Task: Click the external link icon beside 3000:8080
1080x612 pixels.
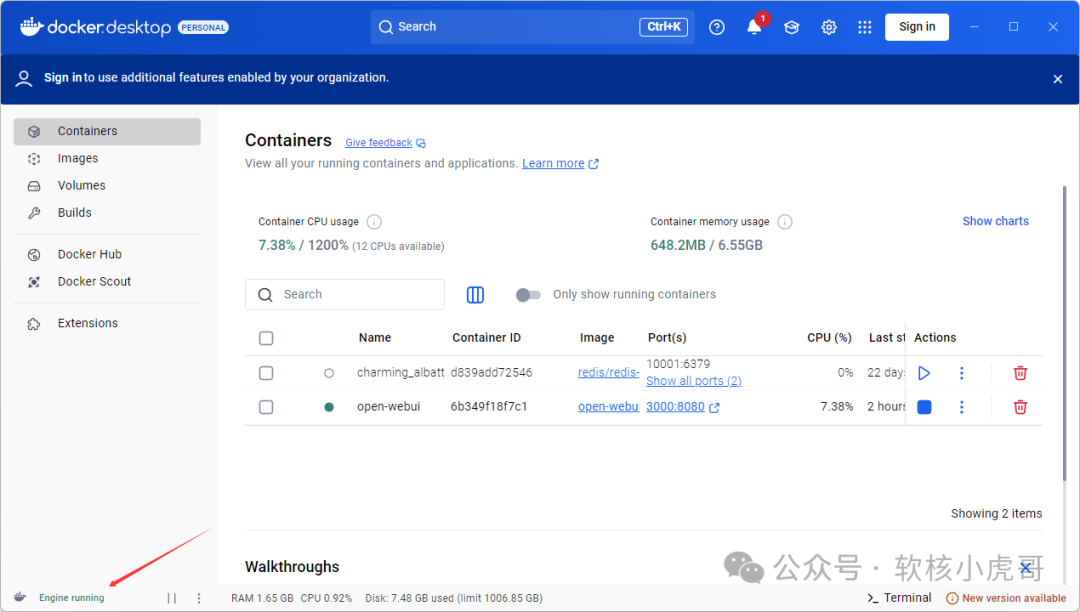Action: 714,408
